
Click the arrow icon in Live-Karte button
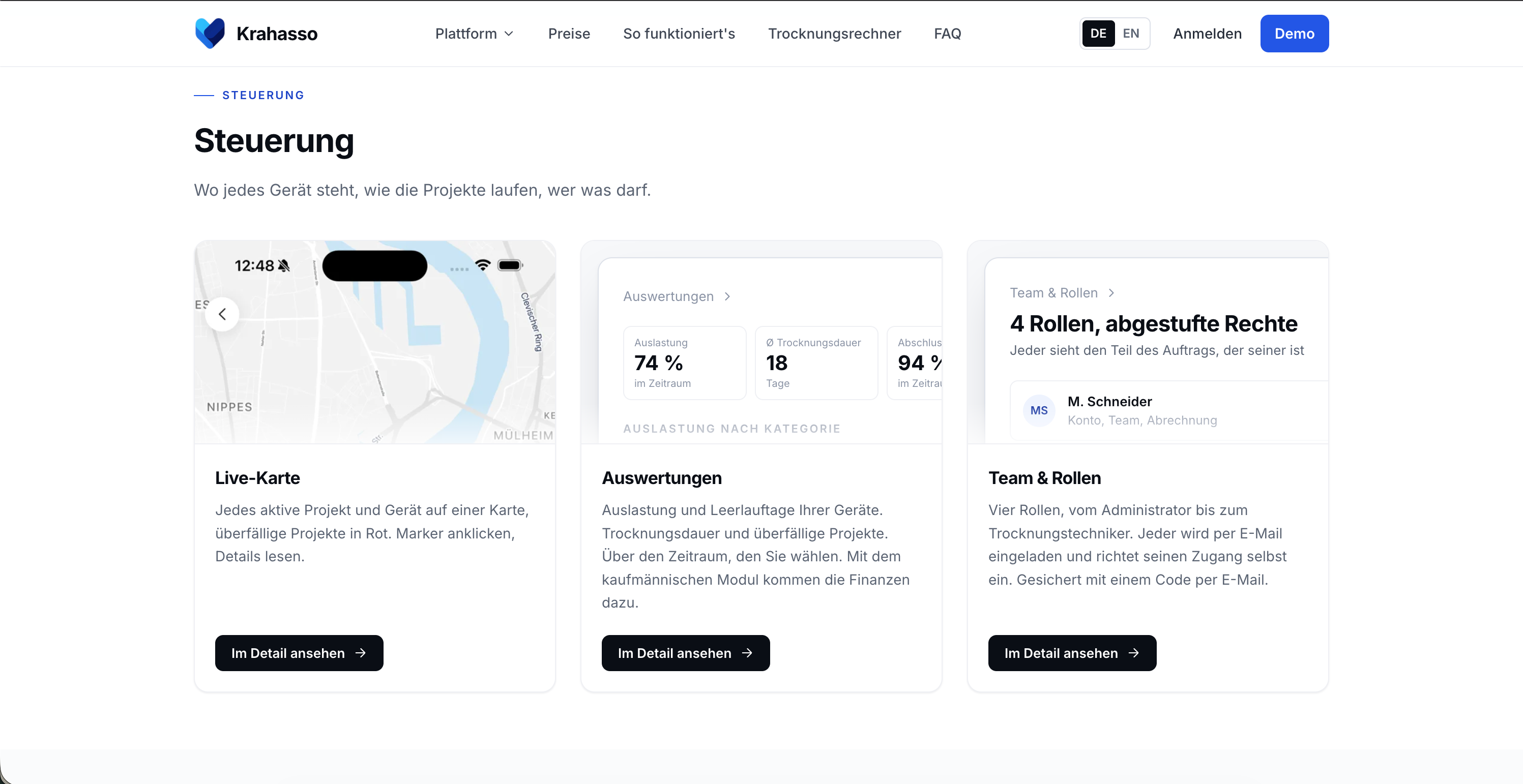(x=361, y=653)
